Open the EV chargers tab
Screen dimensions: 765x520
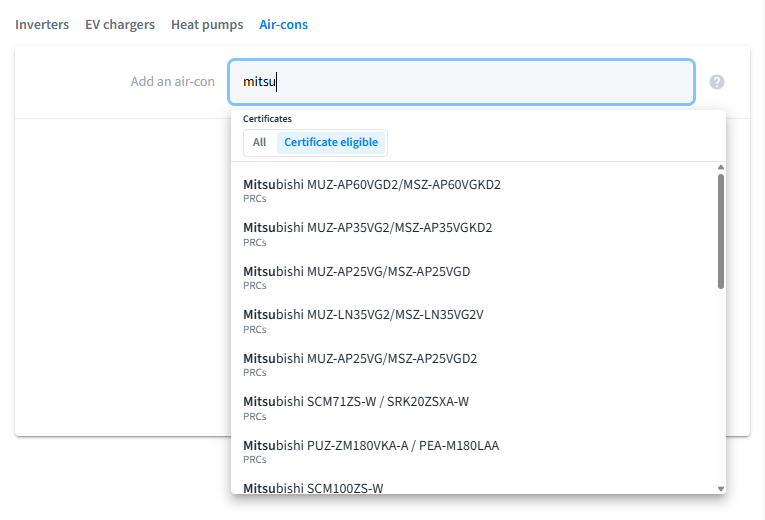[x=120, y=24]
